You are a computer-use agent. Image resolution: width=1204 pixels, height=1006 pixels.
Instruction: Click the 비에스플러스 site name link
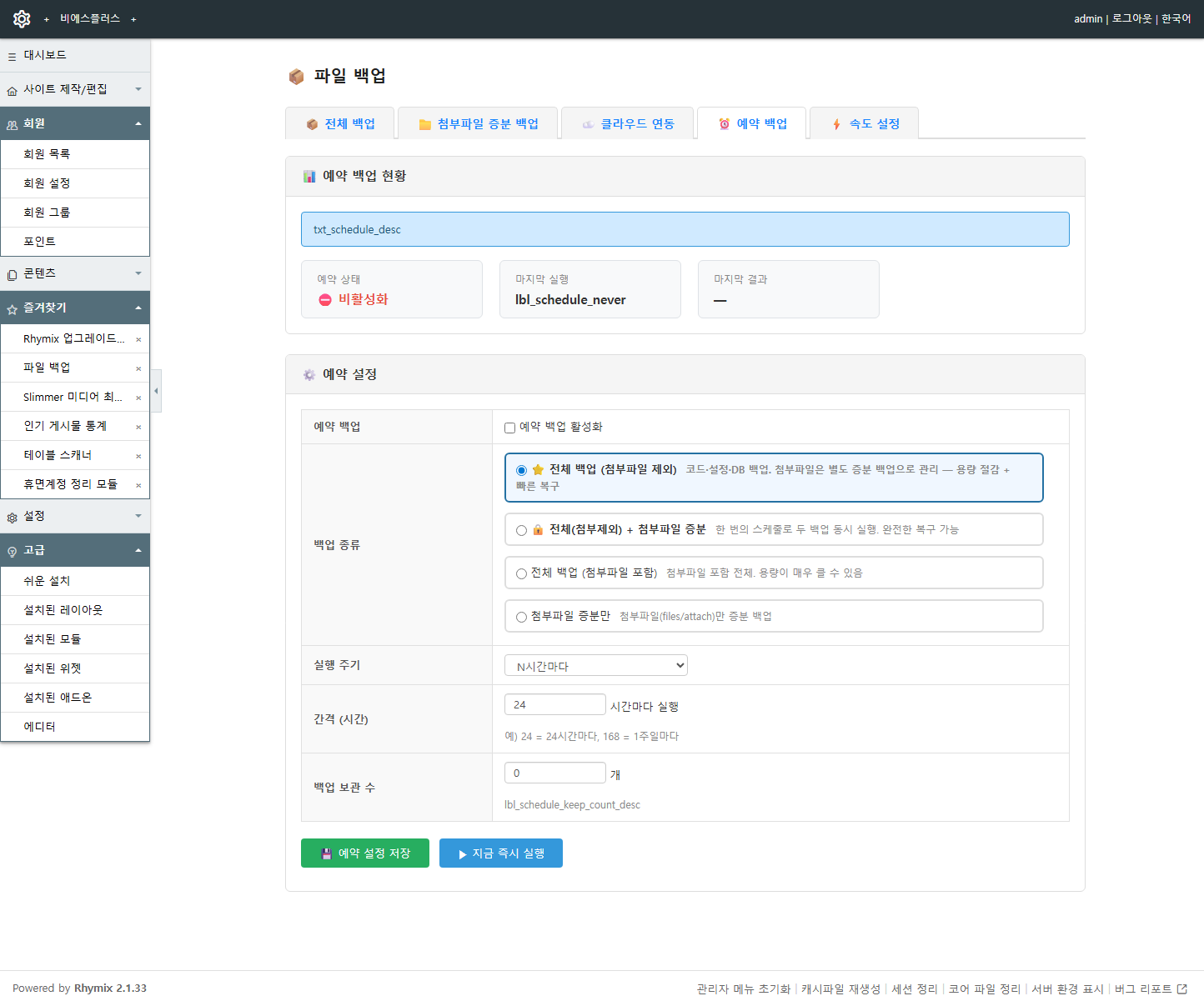(90, 18)
